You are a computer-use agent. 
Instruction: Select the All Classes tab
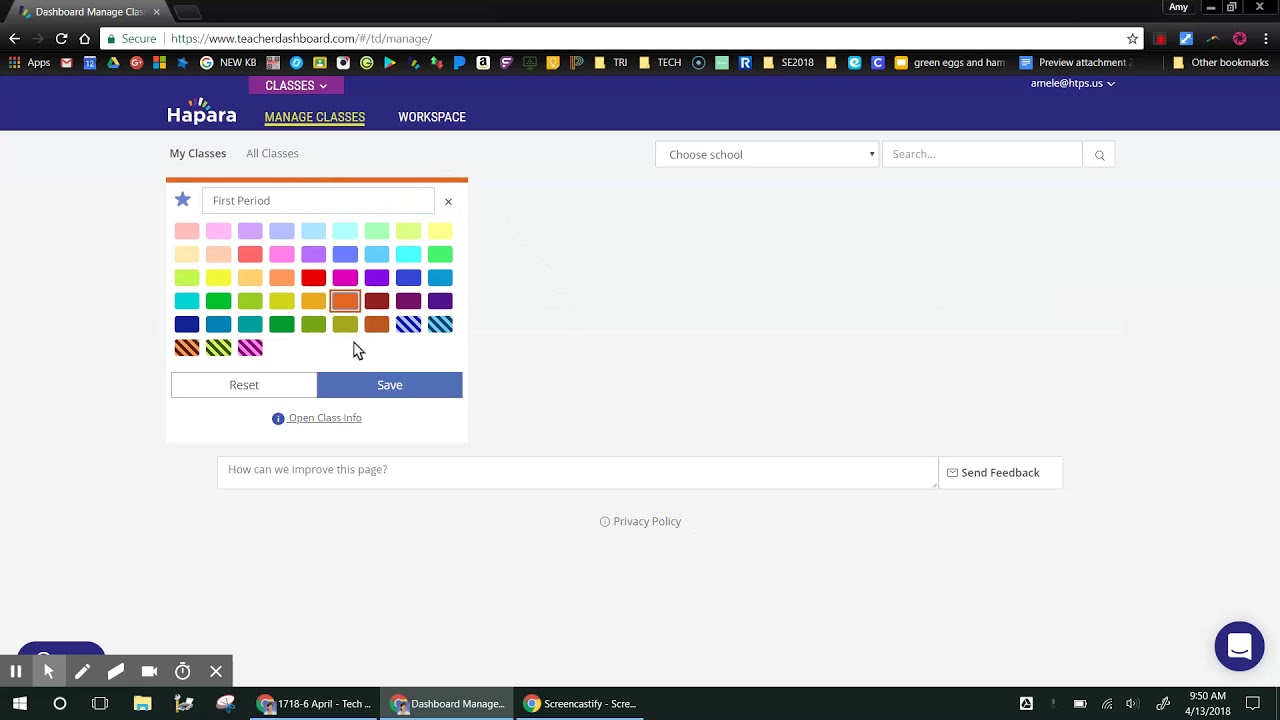(272, 153)
